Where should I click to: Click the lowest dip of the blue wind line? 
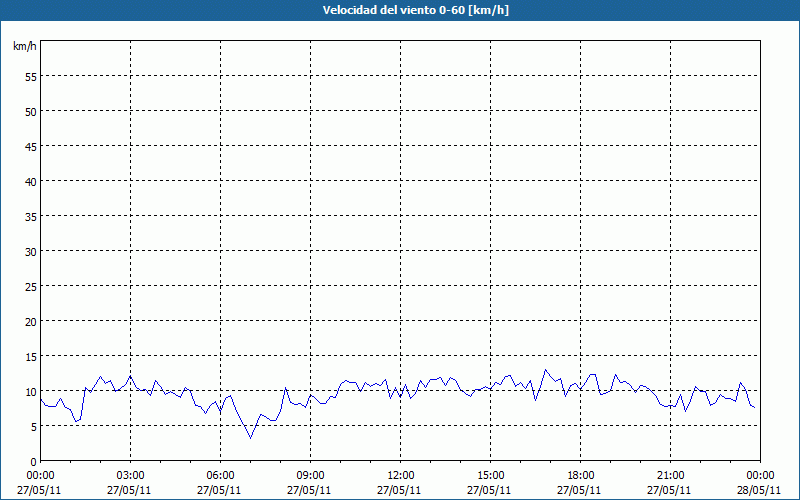(251, 438)
